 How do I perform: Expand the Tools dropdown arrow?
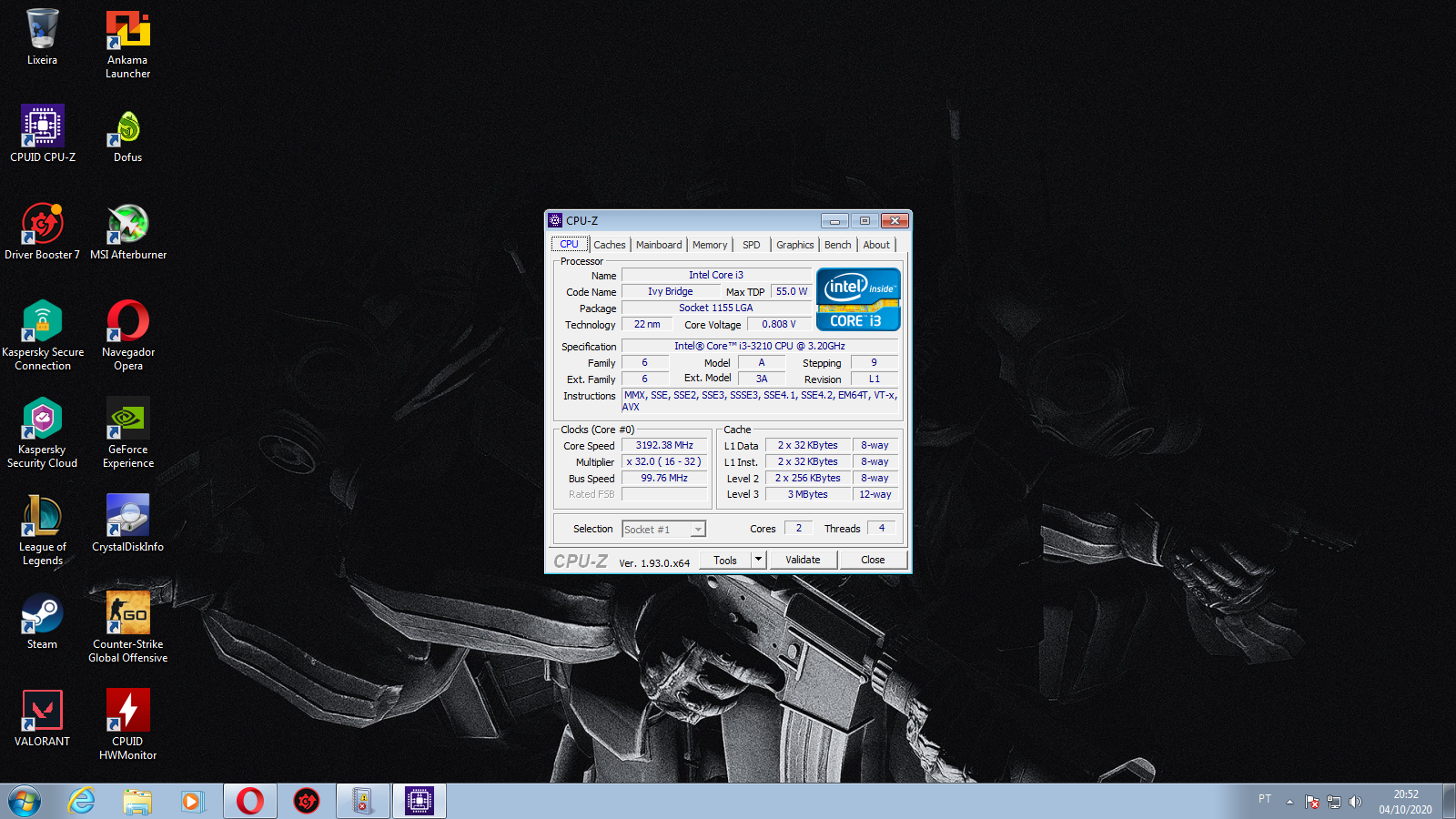(x=758, y=560)
